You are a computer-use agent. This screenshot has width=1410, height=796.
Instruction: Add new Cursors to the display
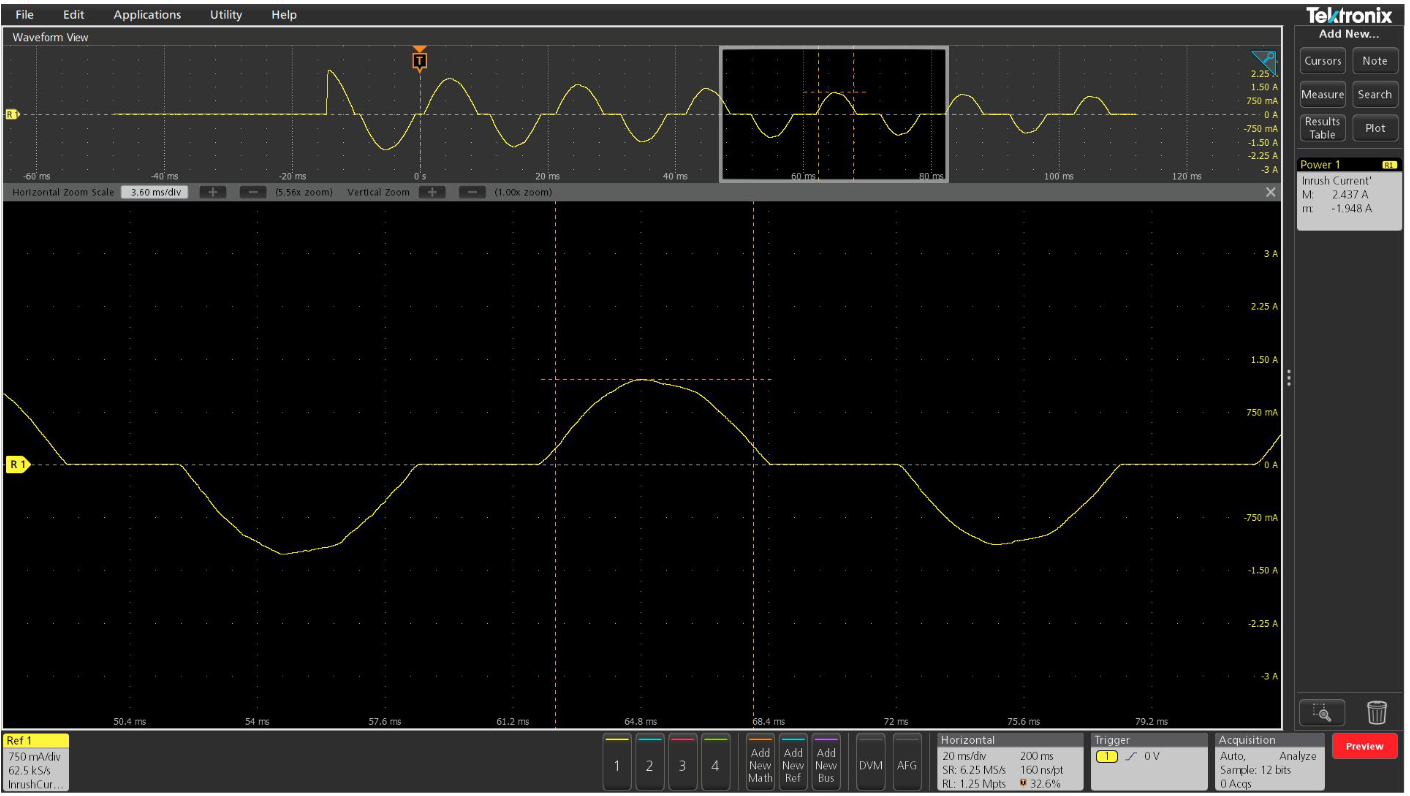(1322, 61)
